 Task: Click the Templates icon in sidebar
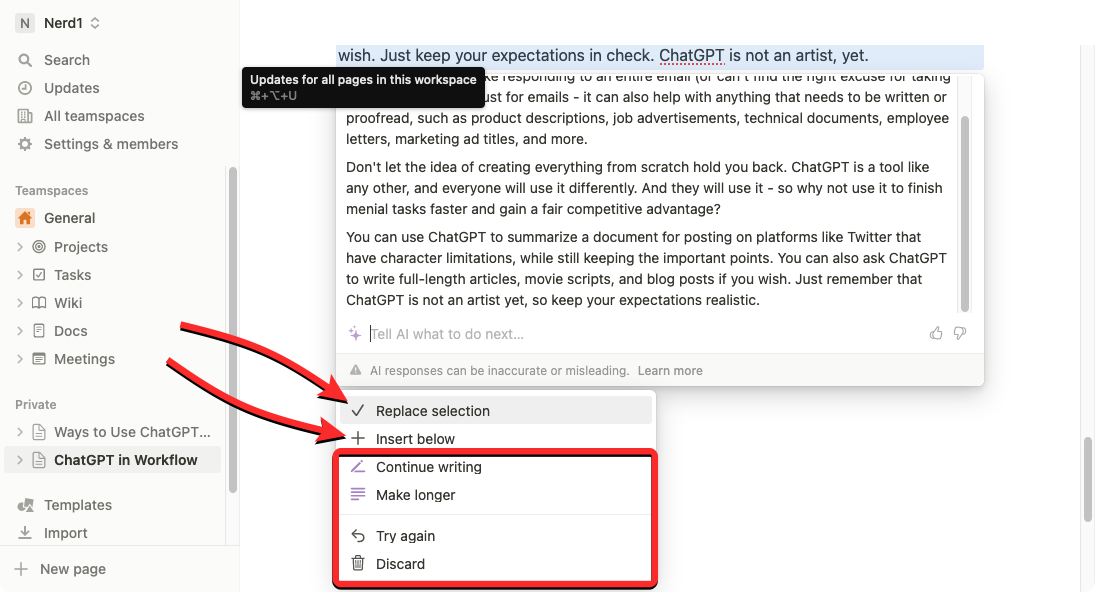(x=25, y=505)
